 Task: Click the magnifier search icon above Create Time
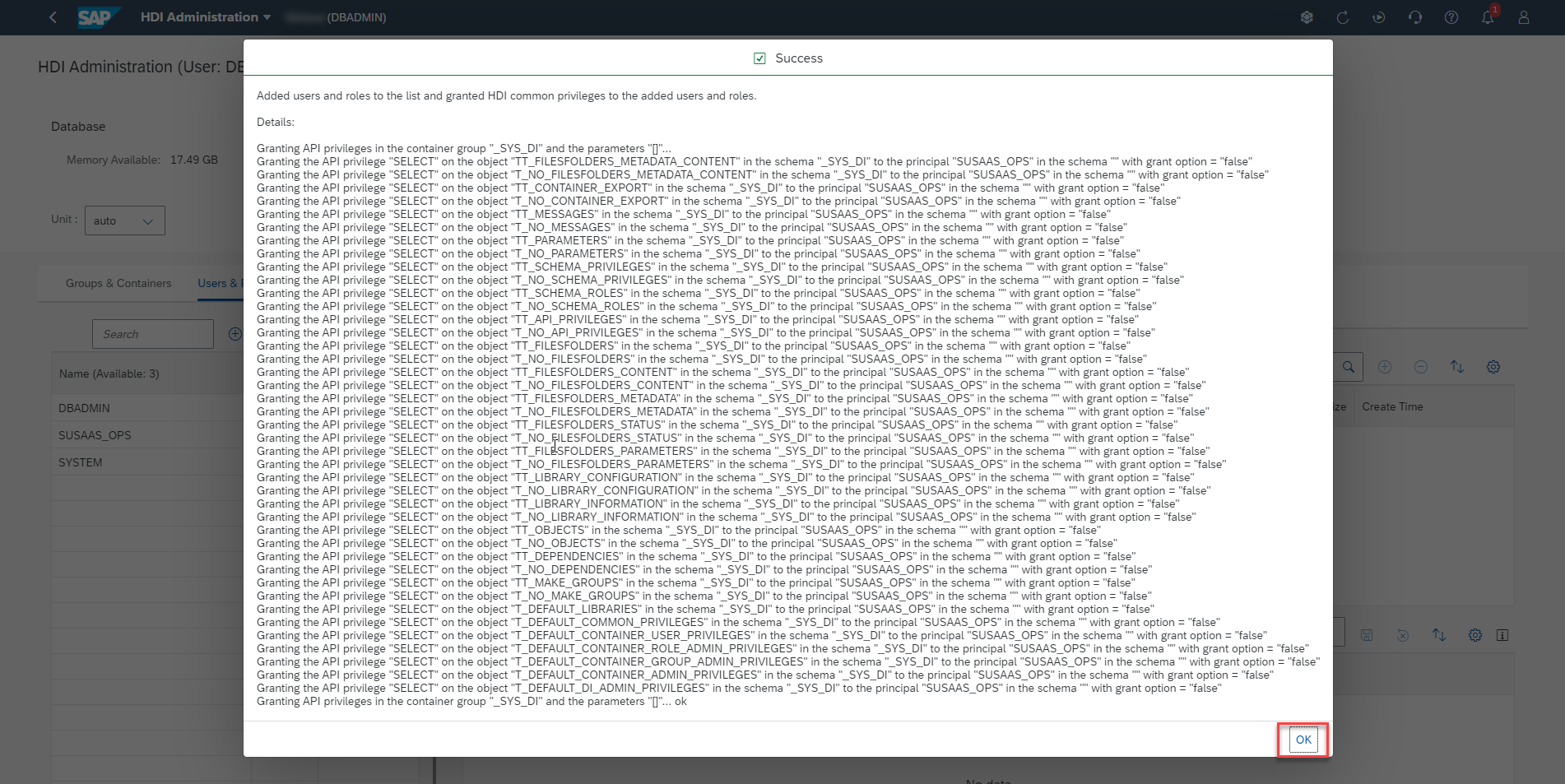[1349, 367]
